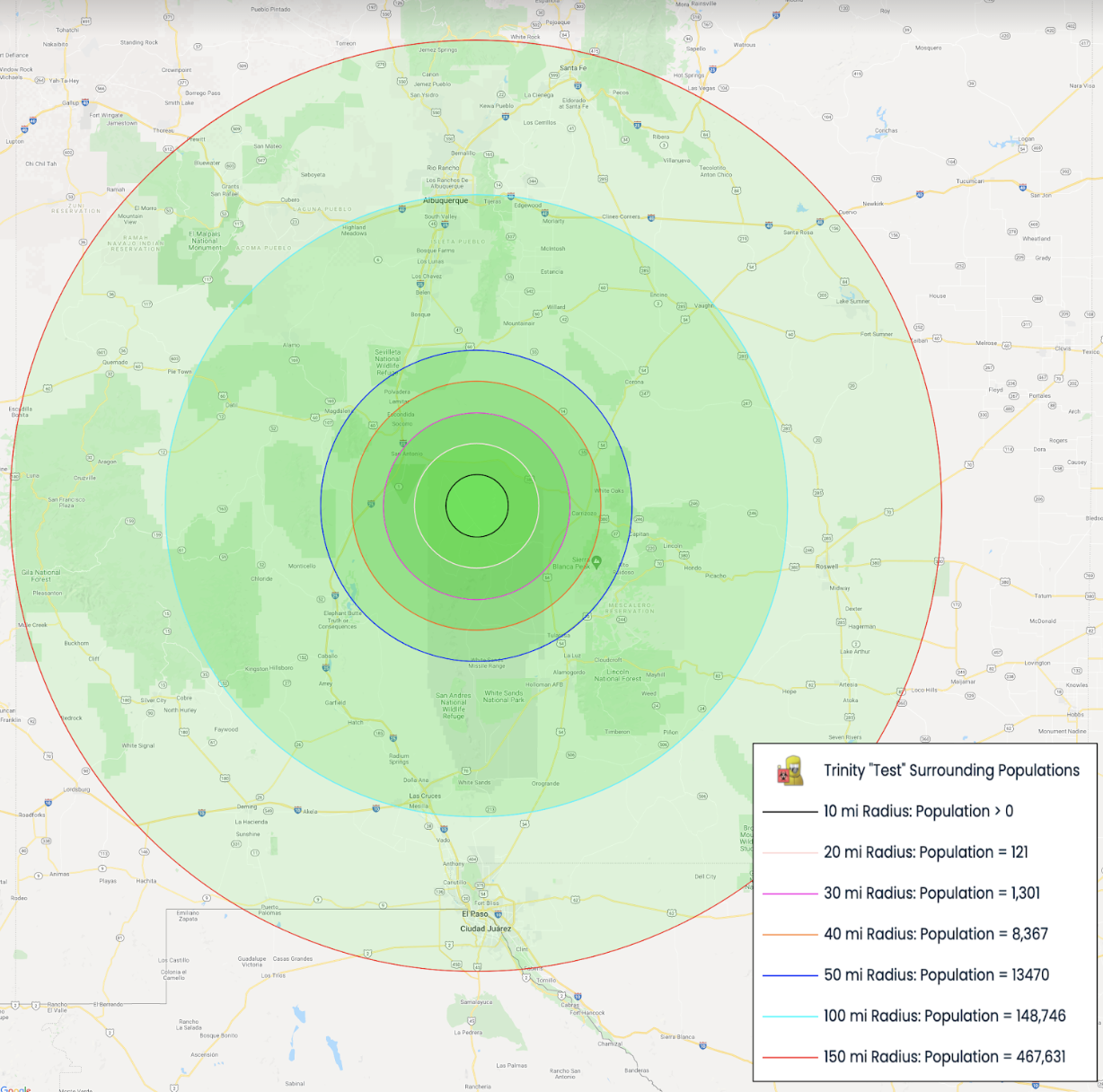Viewport: 1103px width, 1092px height.
Task: Open the Roswell map label
Action: point(826,567)
